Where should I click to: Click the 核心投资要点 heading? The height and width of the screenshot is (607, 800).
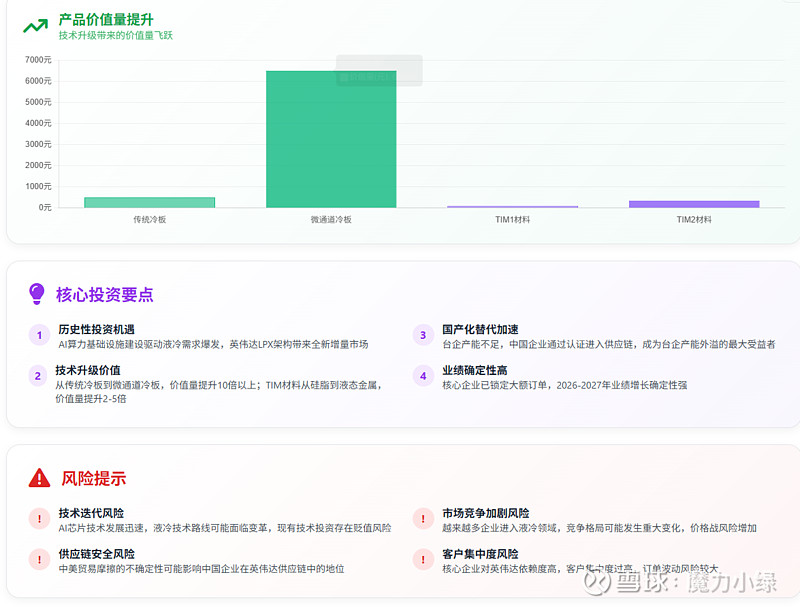coord(105,294)
